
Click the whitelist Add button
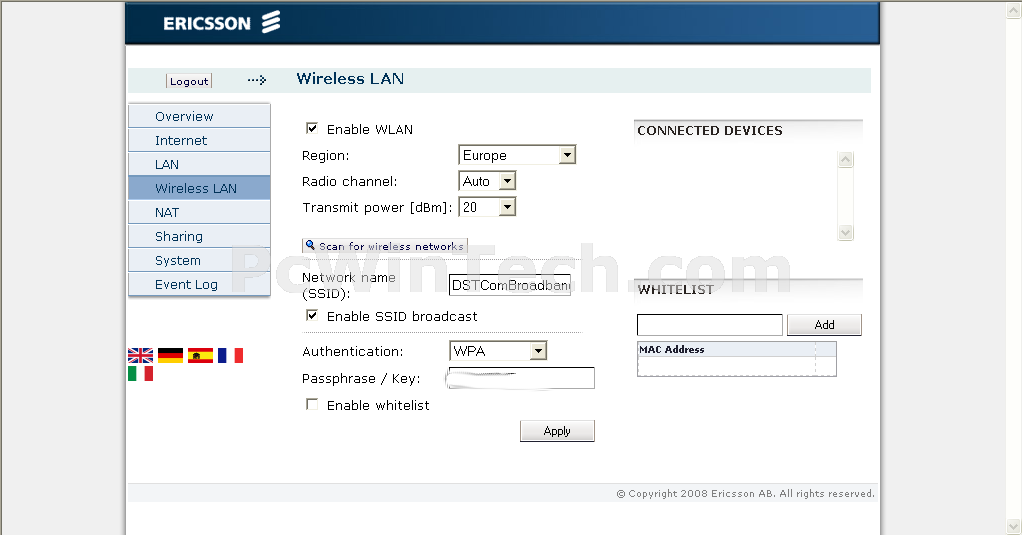pos(825,325)
